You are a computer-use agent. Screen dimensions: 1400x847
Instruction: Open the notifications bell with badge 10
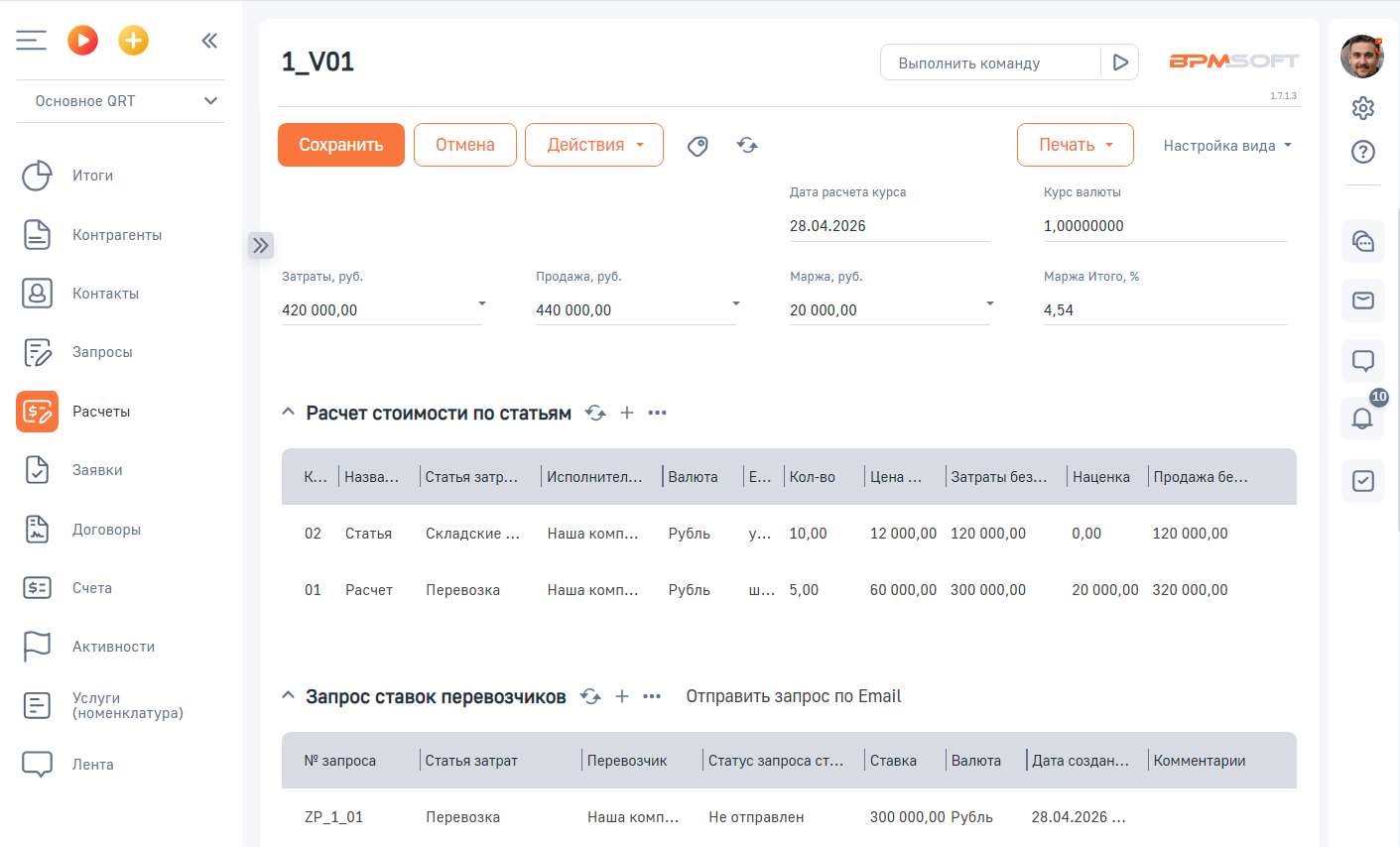1362,419
